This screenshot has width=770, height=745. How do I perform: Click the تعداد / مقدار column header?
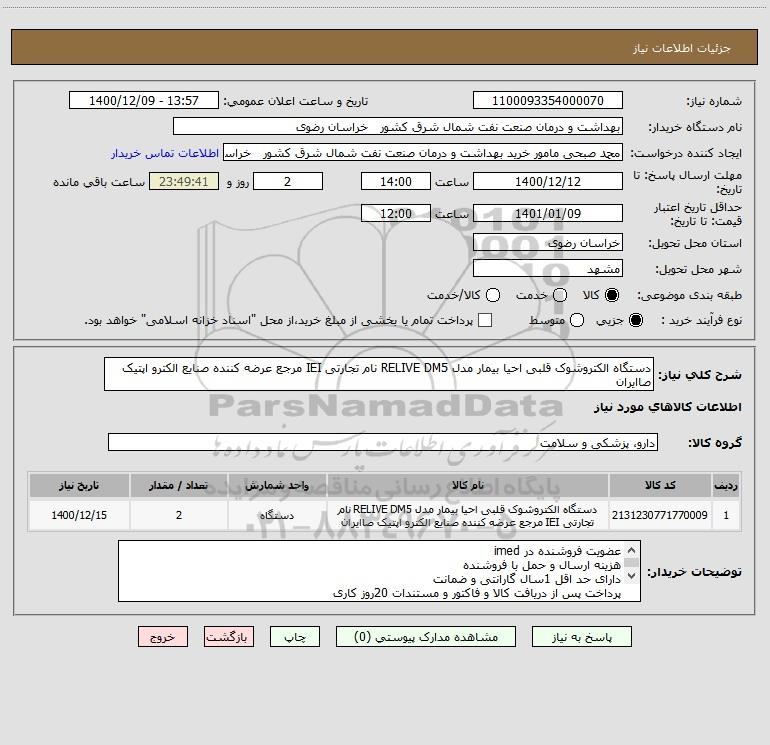click(x=179, y=485)
